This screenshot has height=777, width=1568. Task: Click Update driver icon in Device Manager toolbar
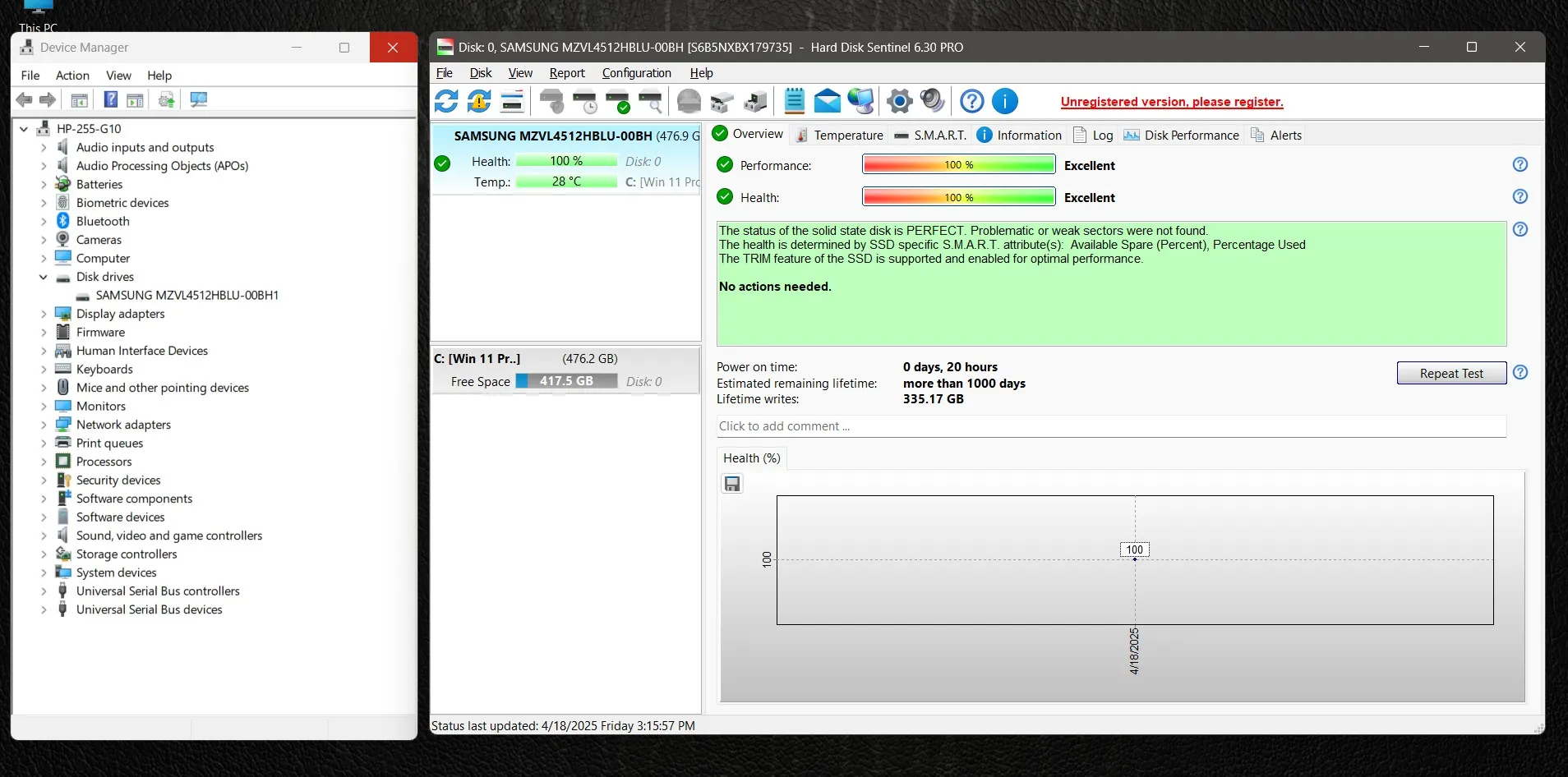click(x=167, y=99)
